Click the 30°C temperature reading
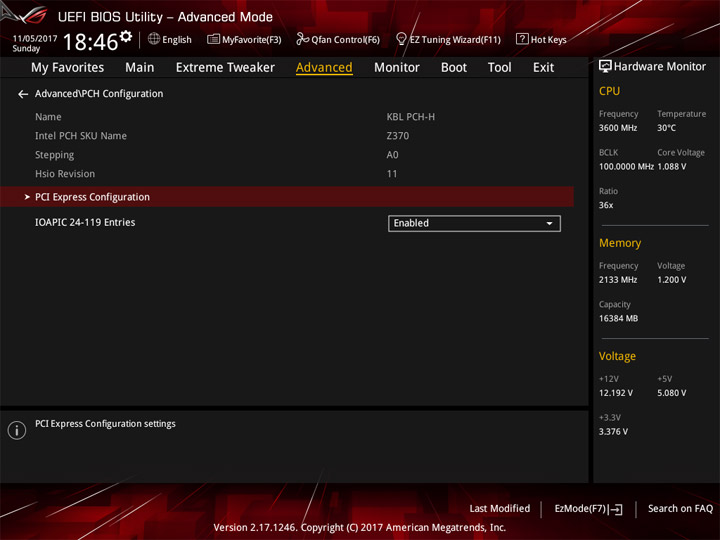Viewport: 720px width, 540px height. 667,128
